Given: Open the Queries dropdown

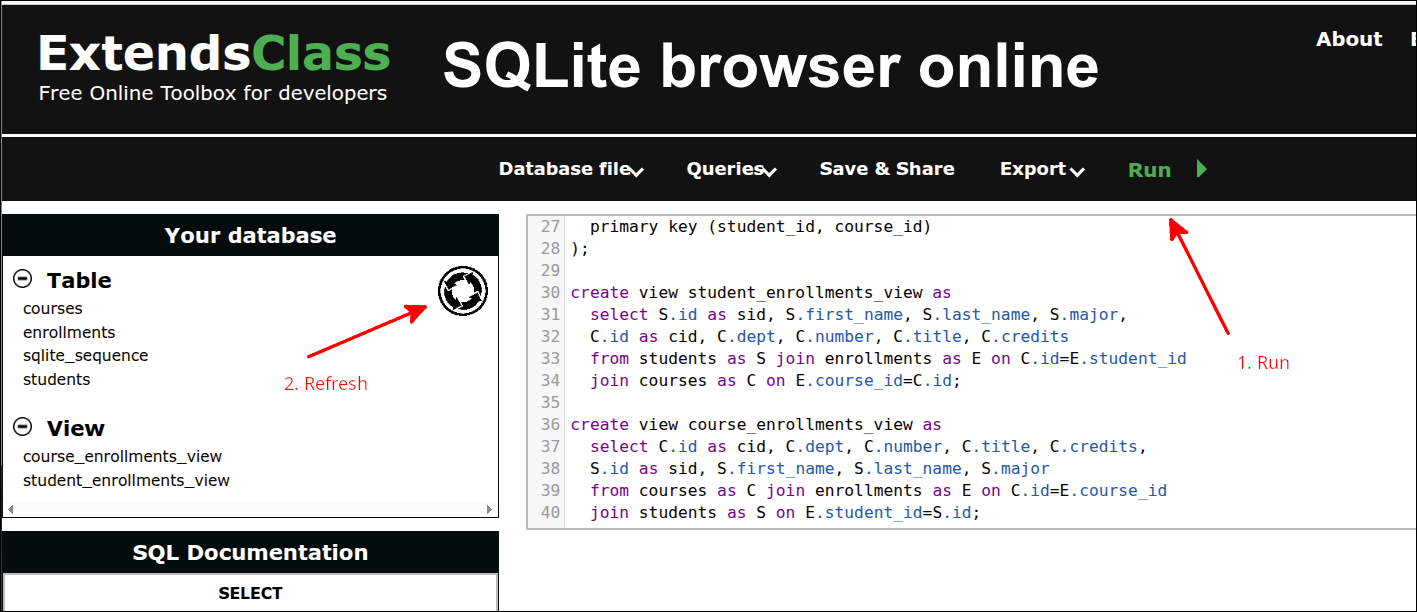Looking at the screenshot, I should point(730,169).
